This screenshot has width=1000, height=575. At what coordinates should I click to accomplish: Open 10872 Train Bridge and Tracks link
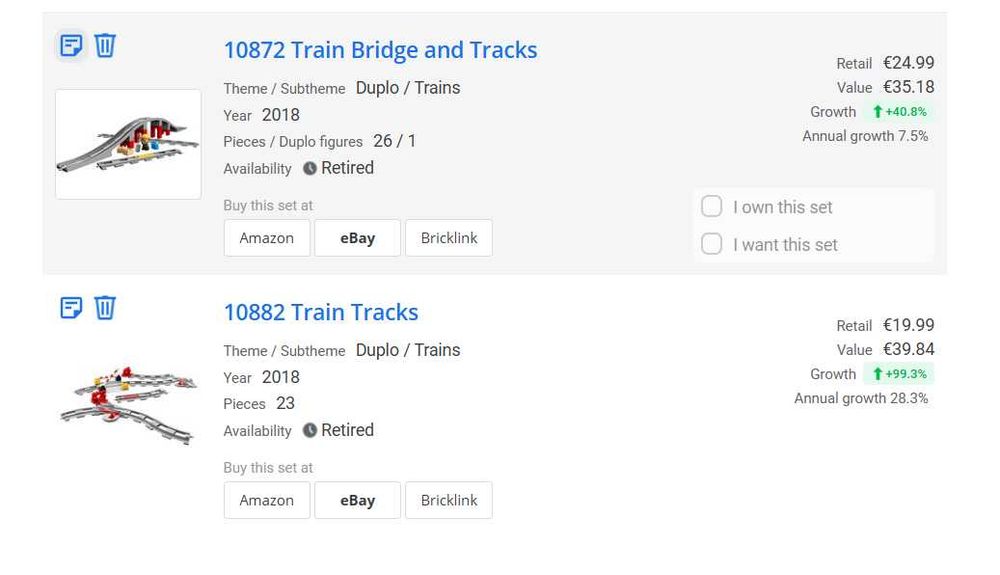[380, 50]
